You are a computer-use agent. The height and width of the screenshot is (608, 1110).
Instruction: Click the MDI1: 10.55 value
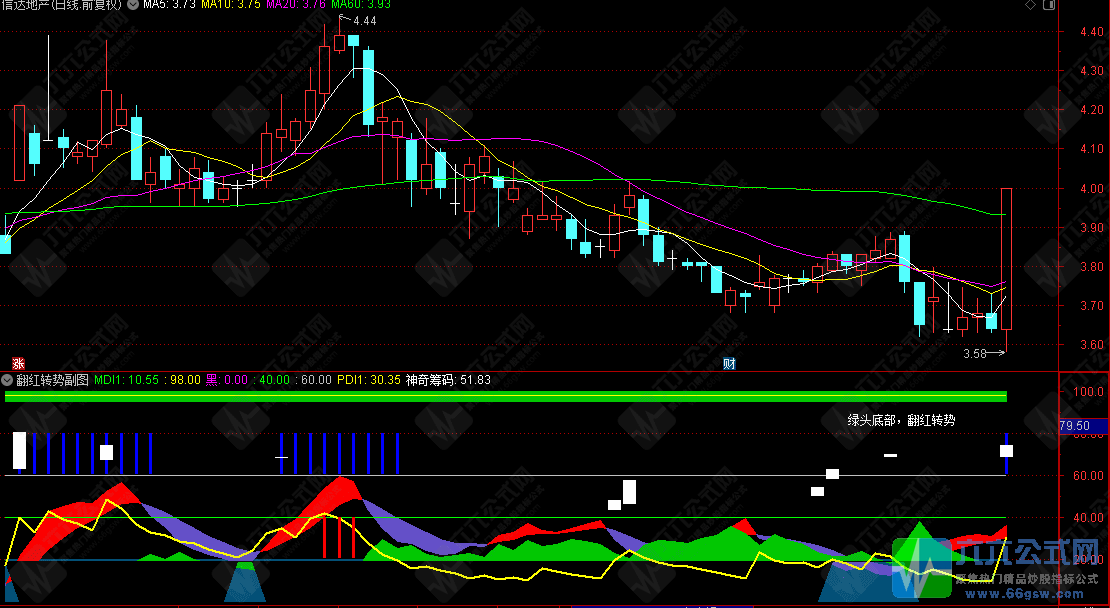pos(127,379)
